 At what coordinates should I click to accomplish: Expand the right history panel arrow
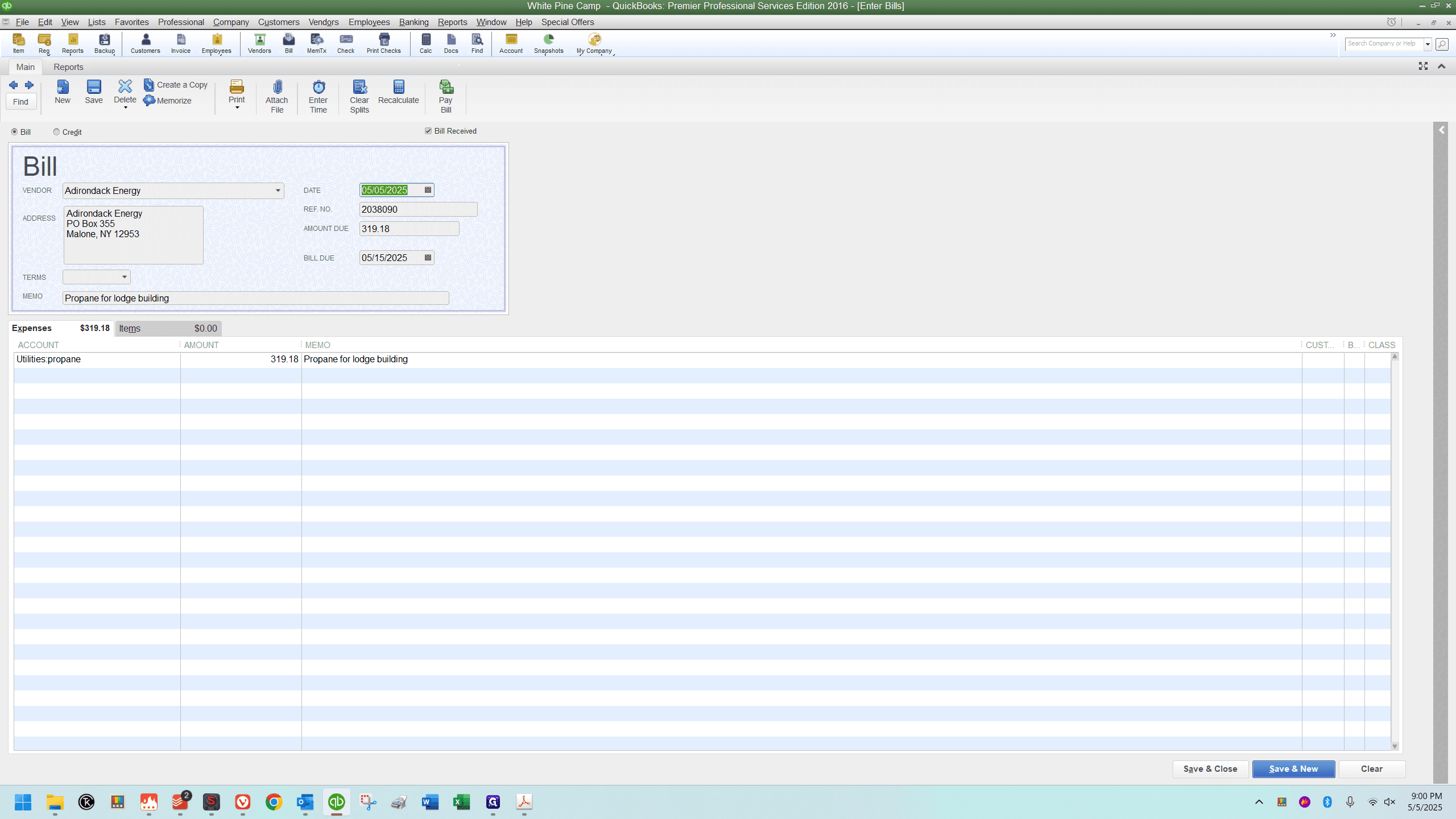pyautogui.click(x=1442, y=130)
